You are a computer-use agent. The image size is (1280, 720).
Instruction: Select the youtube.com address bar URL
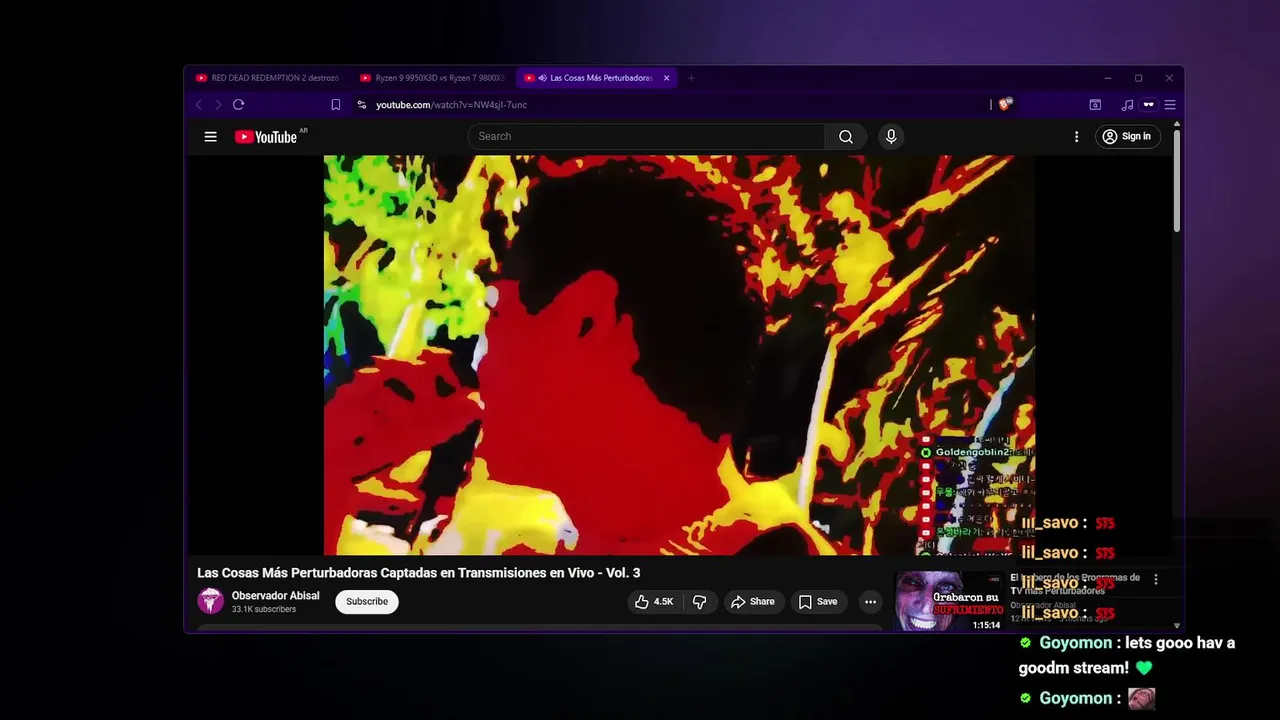pyautogui.click(x=451, y=105)
